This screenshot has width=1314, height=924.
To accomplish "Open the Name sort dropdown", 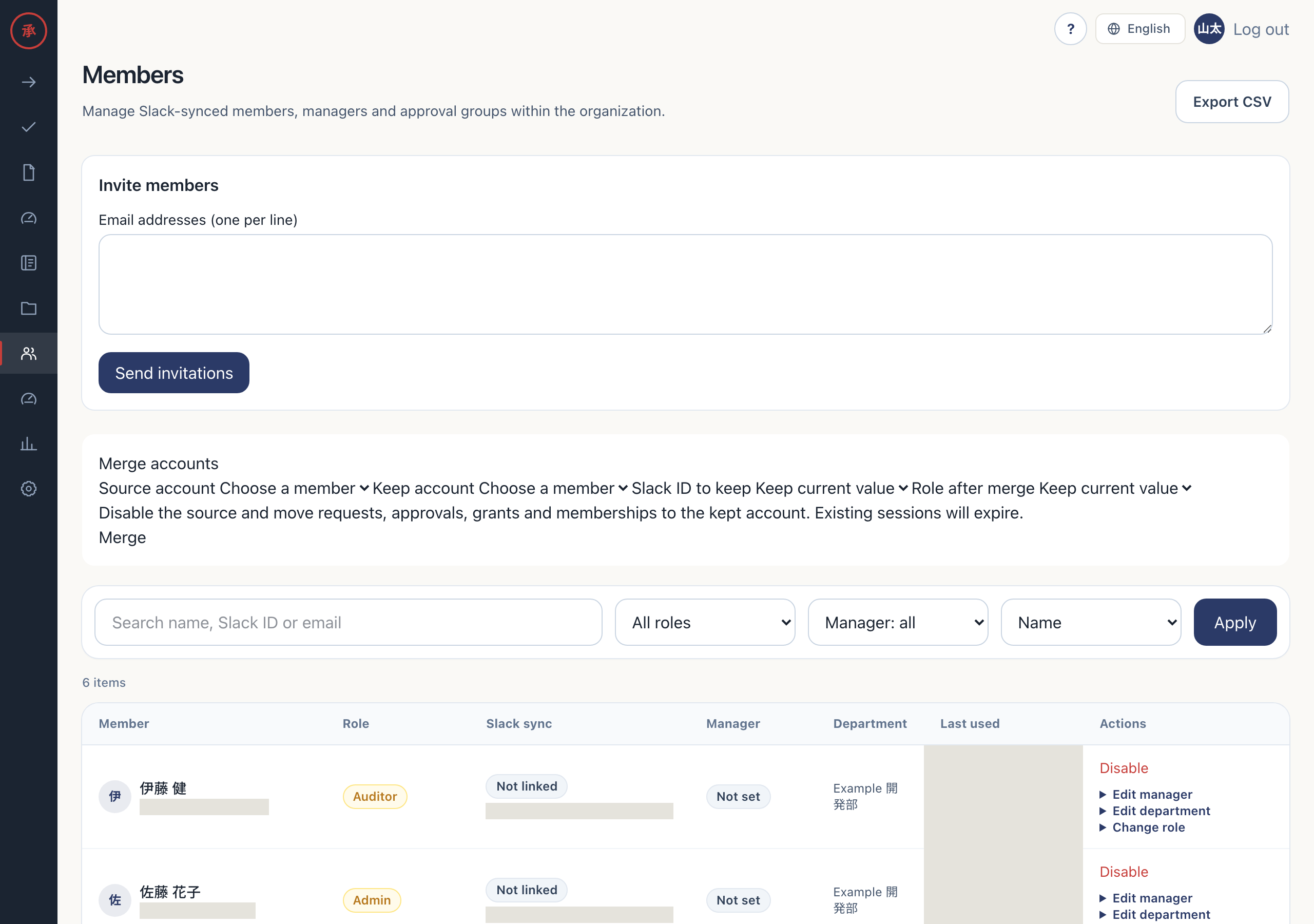I will pyautogui.click(x=1090, y=622).
